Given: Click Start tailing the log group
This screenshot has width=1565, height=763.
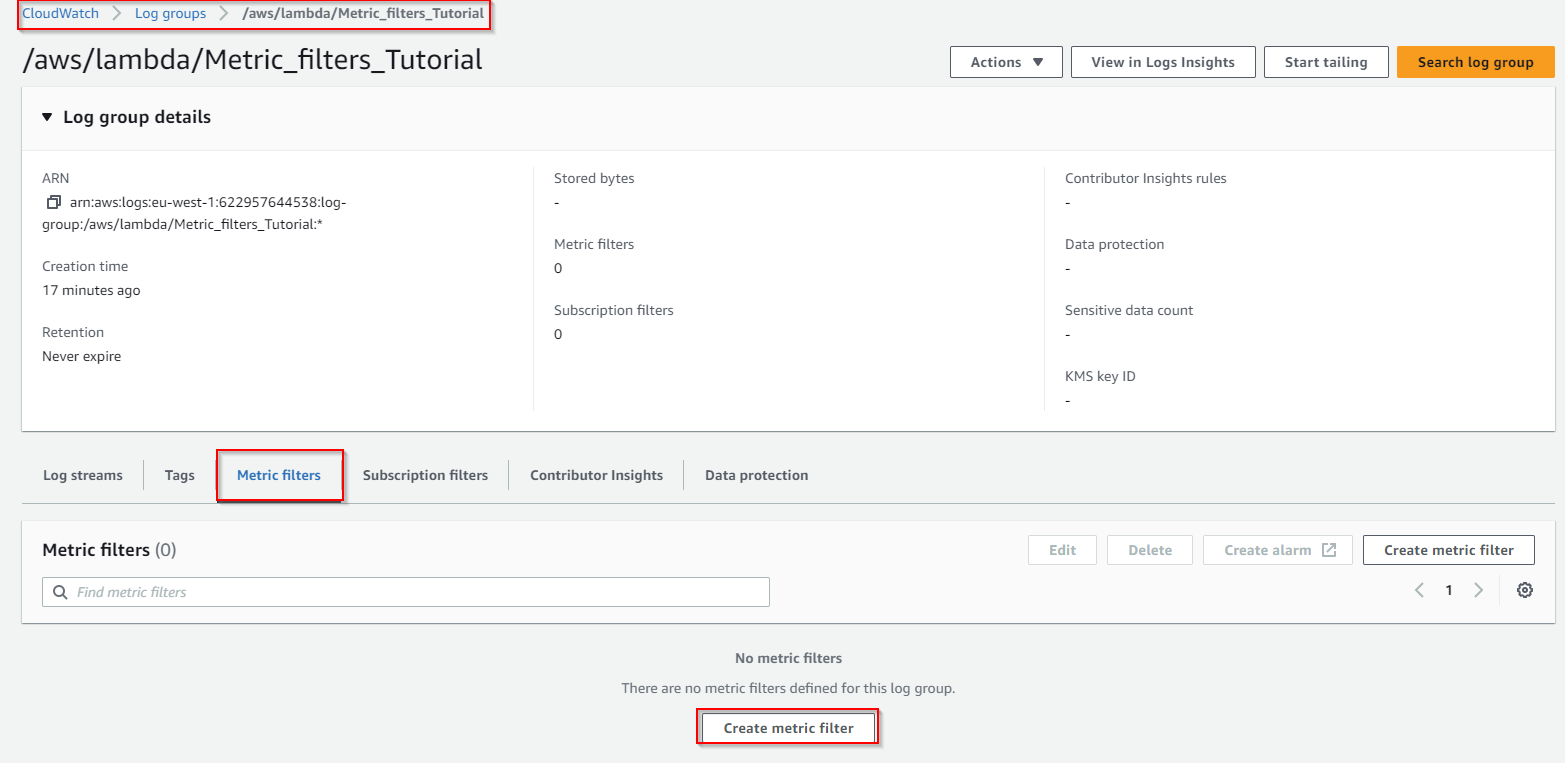Looking at the screenshot, I should click(x=1326, y=61).
